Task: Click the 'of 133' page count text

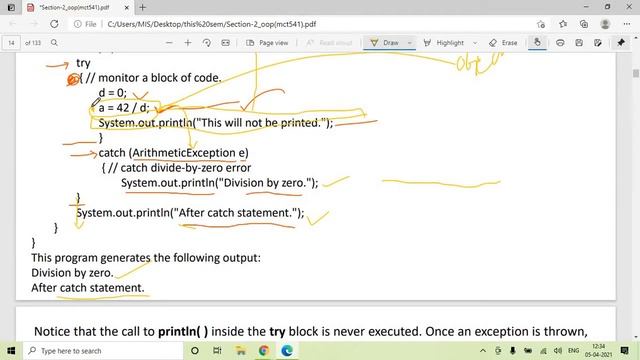Action: 33,42
